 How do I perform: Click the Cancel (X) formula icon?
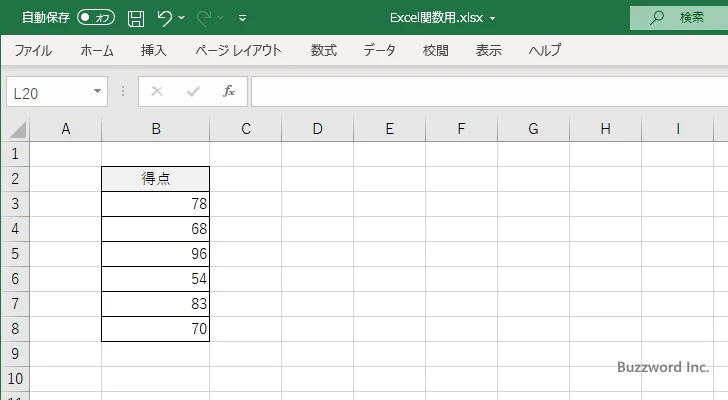(157, 91)
